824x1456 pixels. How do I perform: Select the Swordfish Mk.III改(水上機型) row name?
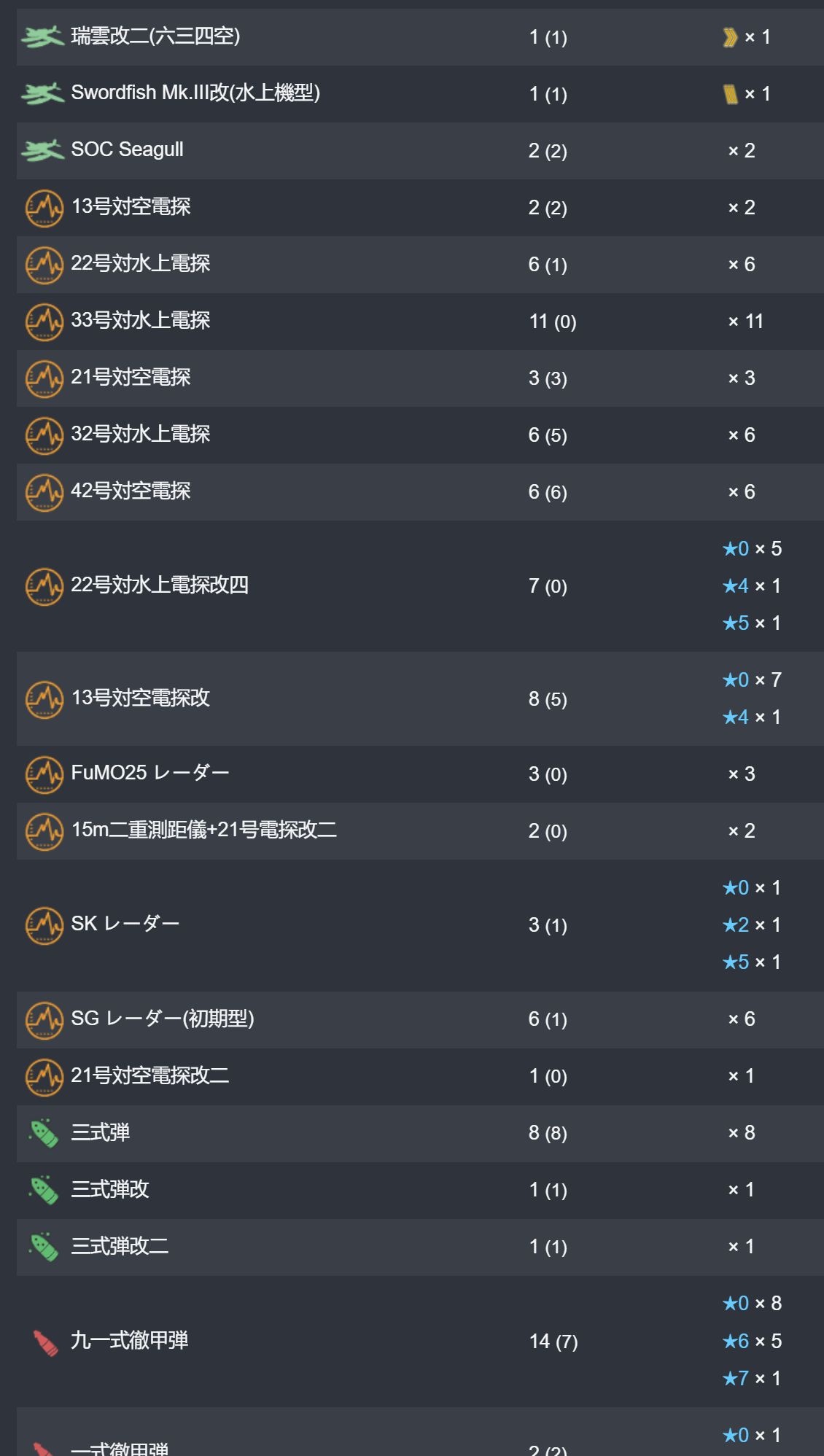point(195,93)
